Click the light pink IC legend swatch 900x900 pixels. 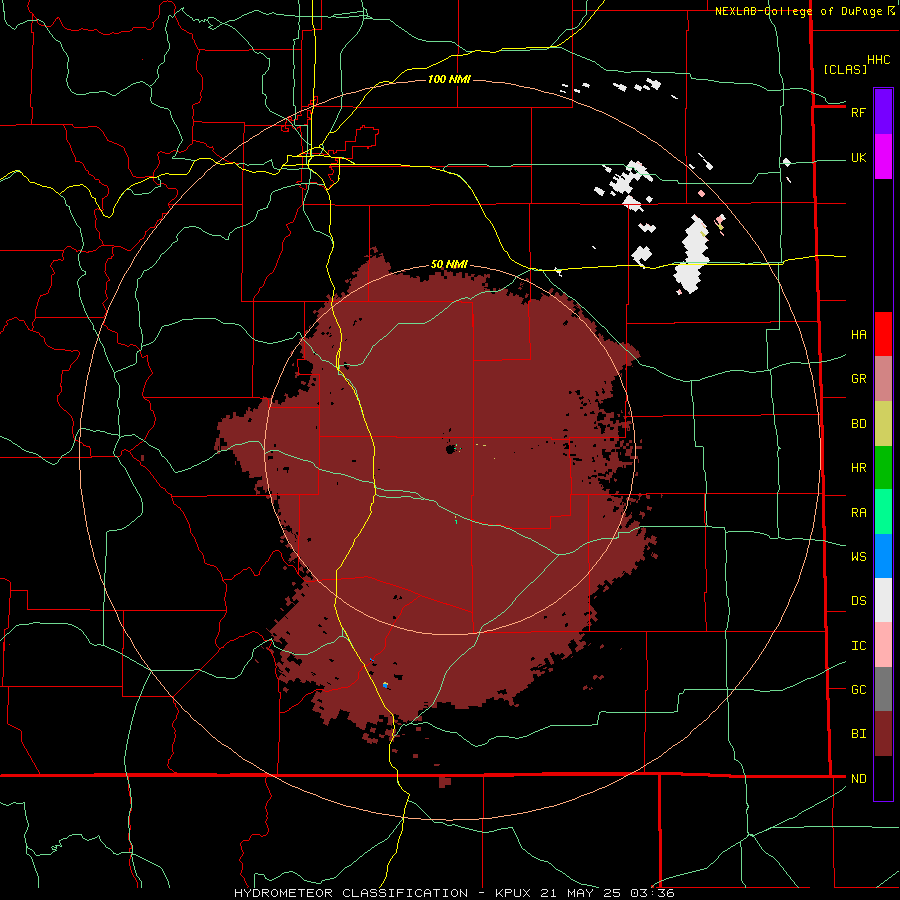click(x=883, y=645)
